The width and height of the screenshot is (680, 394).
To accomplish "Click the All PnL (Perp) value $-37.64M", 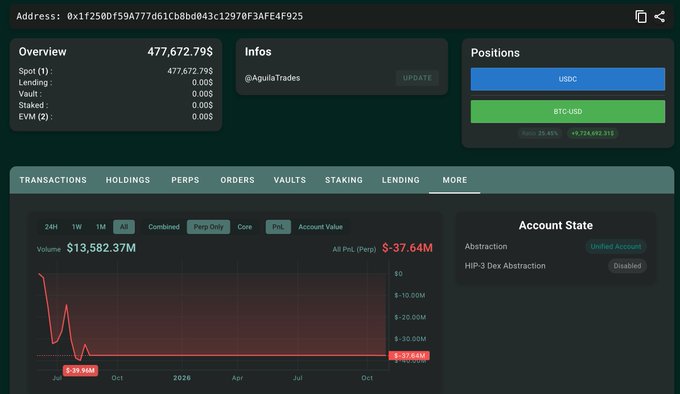I will (x=407, y=248).
